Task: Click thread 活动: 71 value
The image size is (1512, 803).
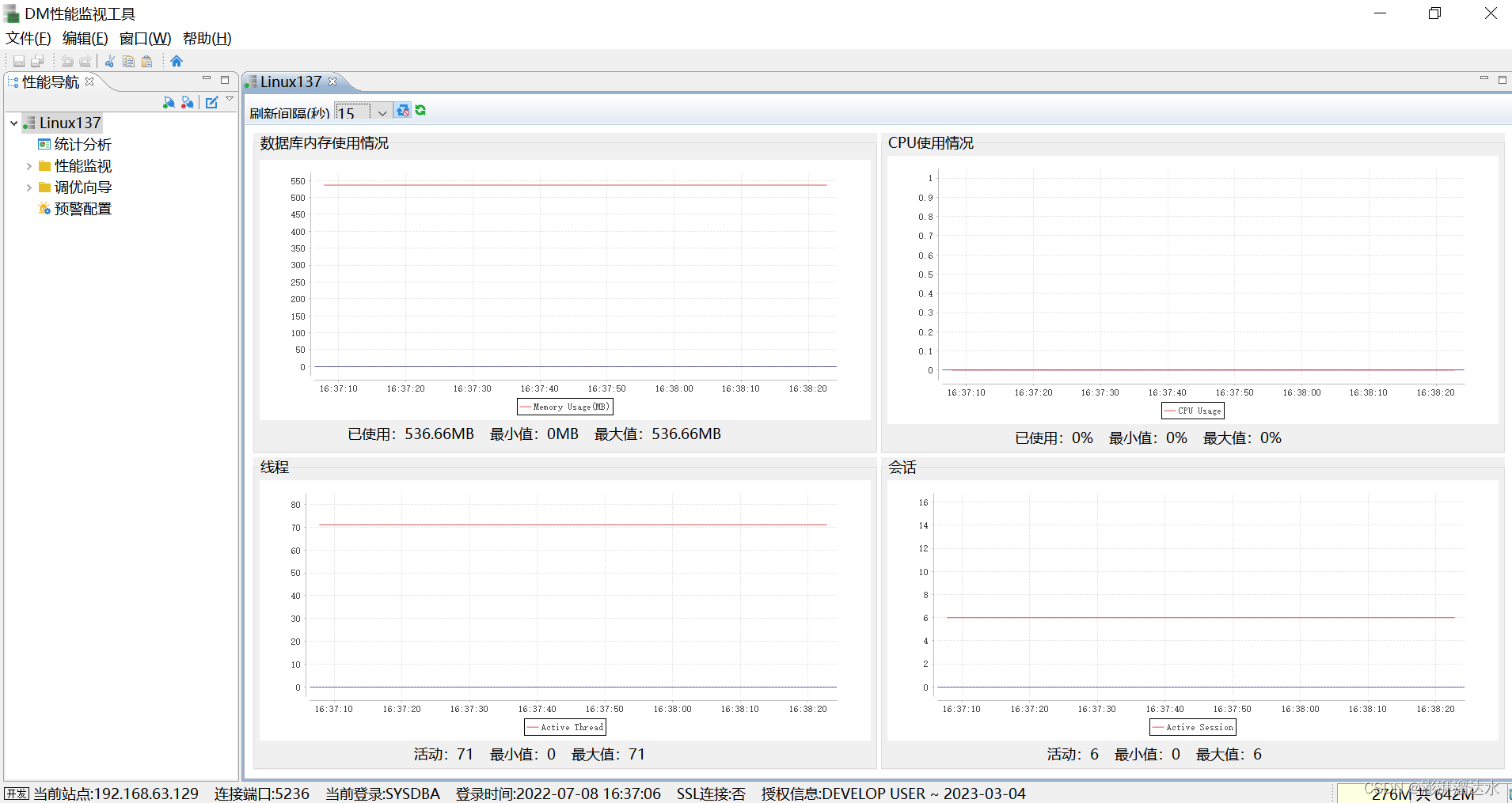Action: [x=443, y=755]
